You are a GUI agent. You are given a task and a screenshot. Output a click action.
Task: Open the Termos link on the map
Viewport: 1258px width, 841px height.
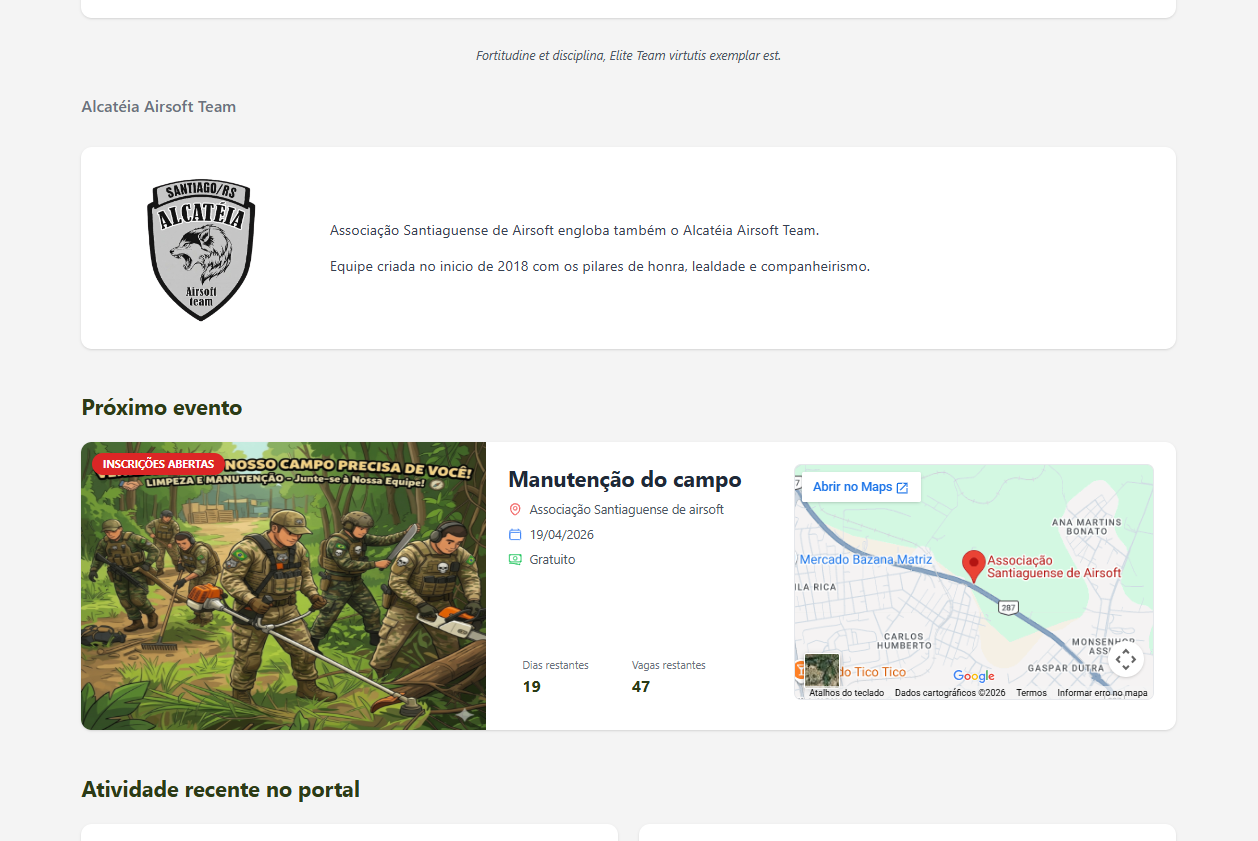pyautogui.click(x=1031, y=693)
